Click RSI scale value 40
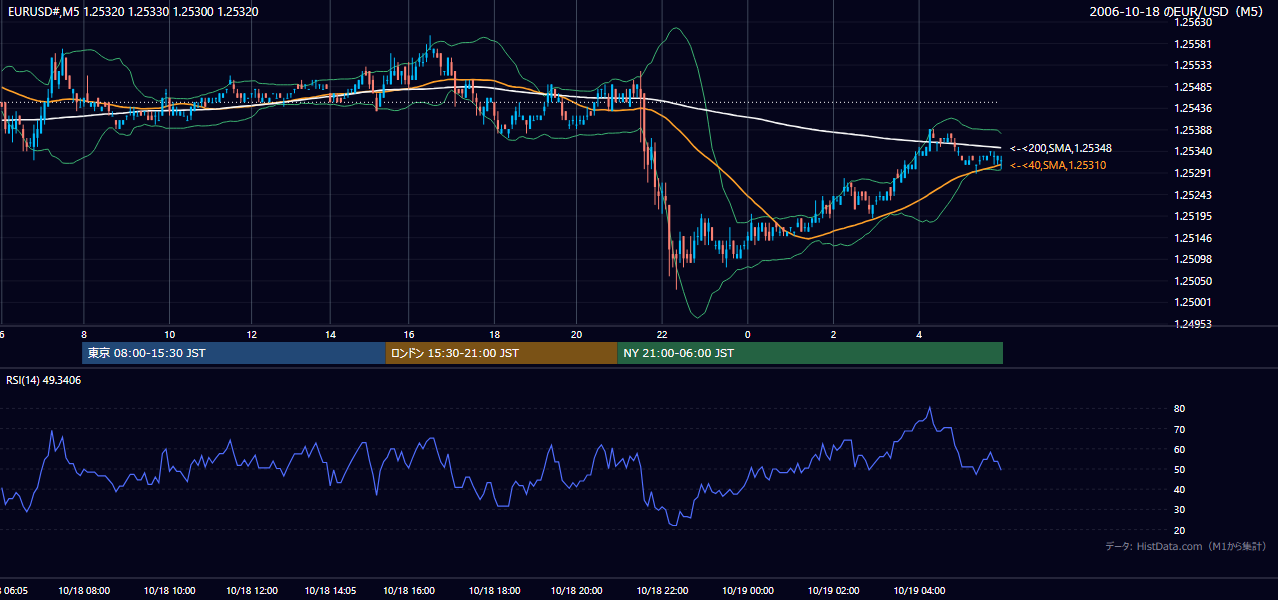 (x=1180, y=489)
